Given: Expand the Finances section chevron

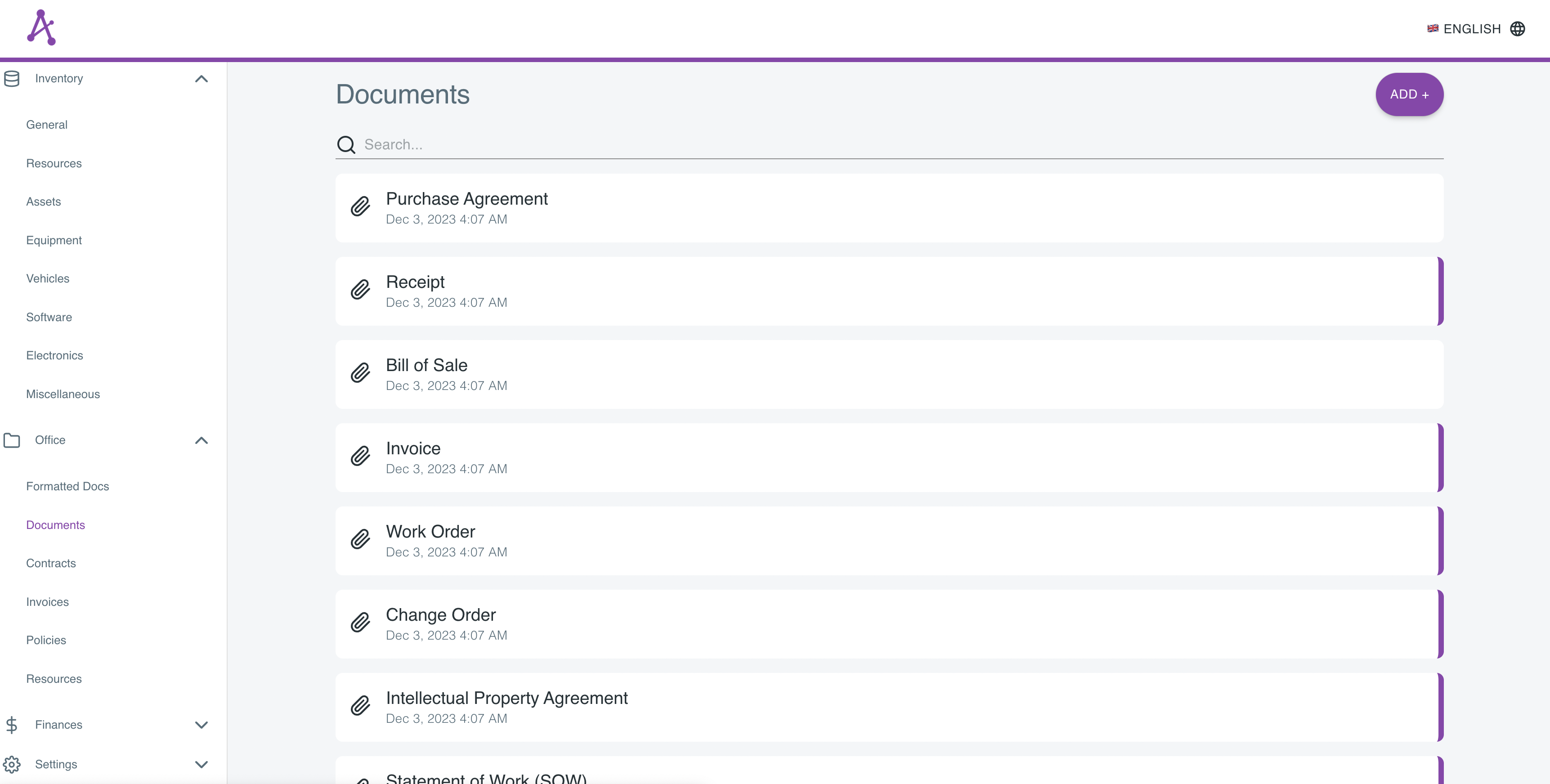Looking at the screenshot, I should pyautogui.click(x=201, y=725).
